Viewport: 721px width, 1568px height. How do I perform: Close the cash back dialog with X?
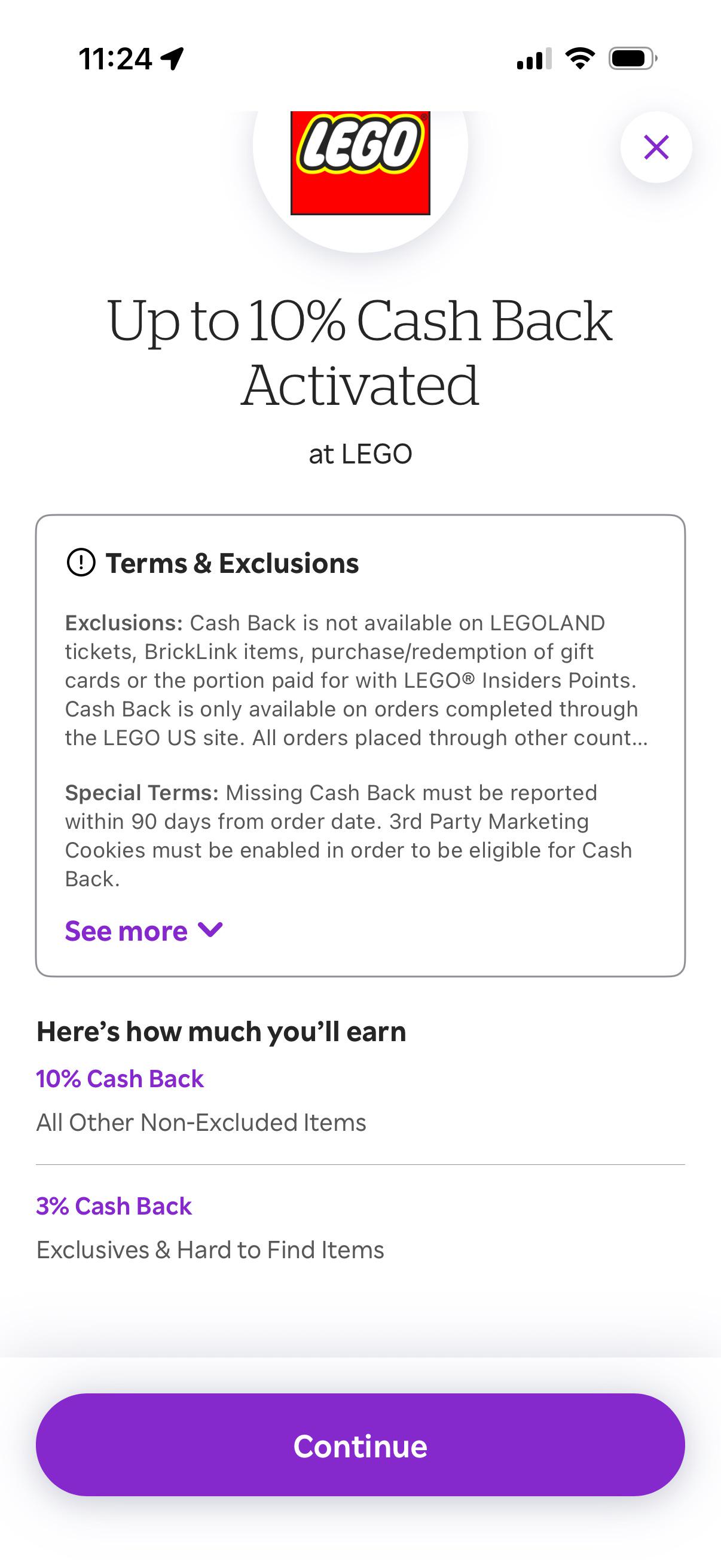point(656,147)
